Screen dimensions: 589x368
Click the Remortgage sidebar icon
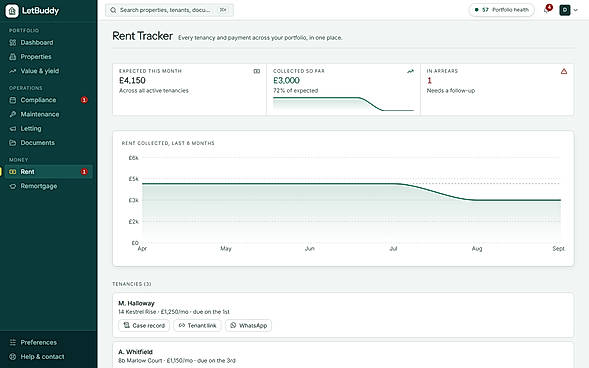[x=13, y=186]
